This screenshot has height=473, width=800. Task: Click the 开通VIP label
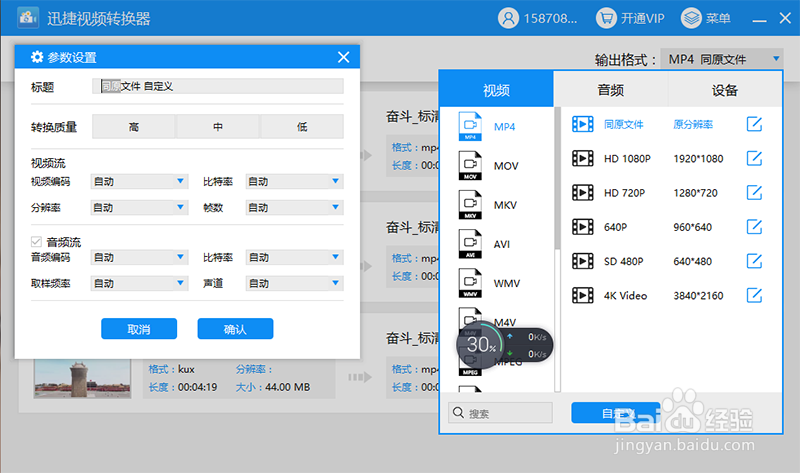point(642,19)
